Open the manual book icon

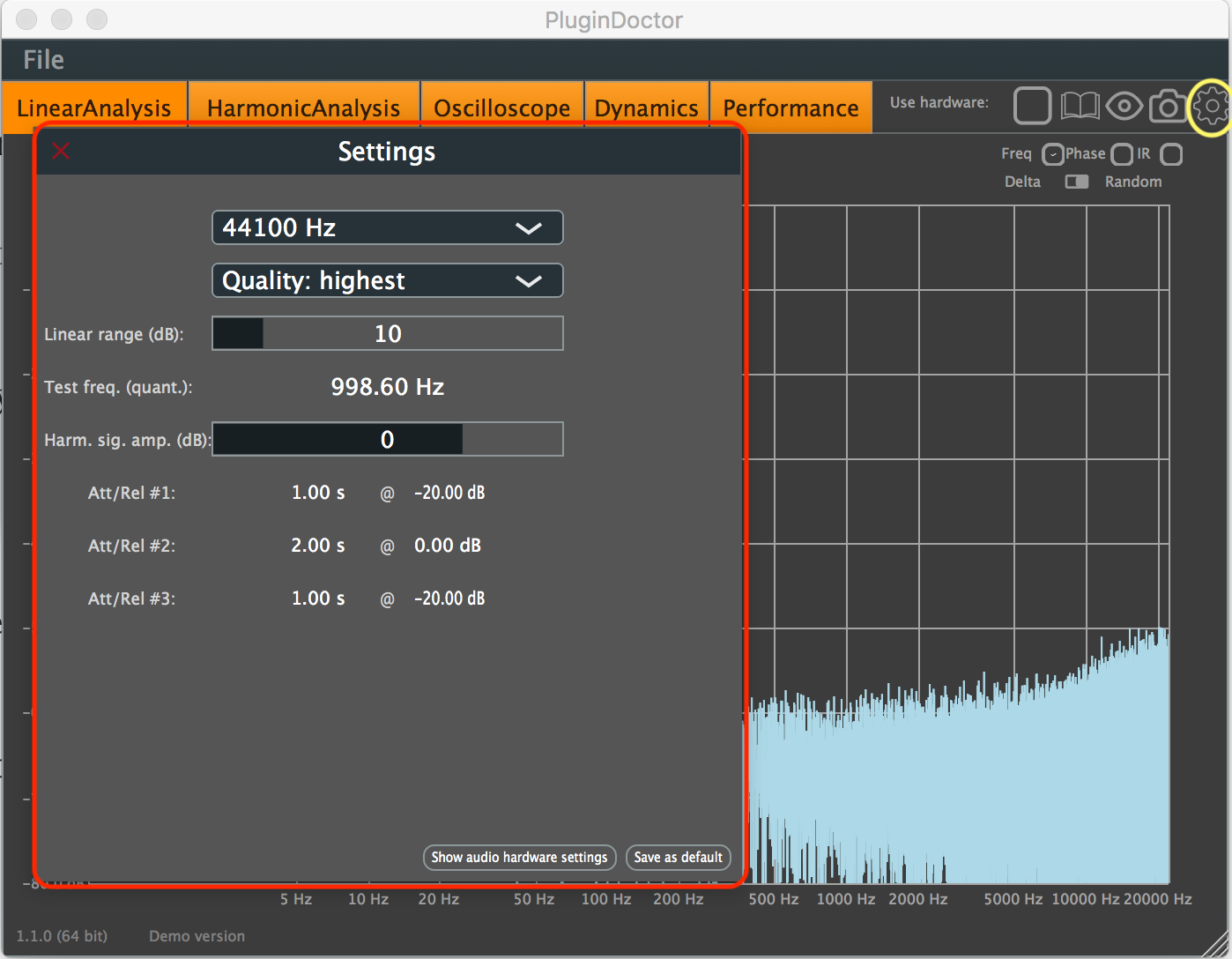(x=1079, y=107)
